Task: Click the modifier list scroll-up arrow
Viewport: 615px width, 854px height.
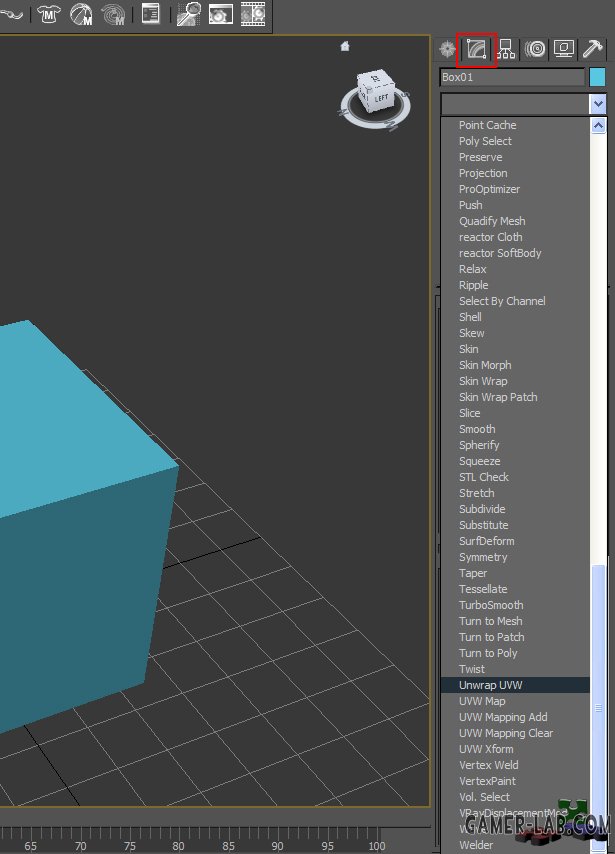Action: pos(598,126)
